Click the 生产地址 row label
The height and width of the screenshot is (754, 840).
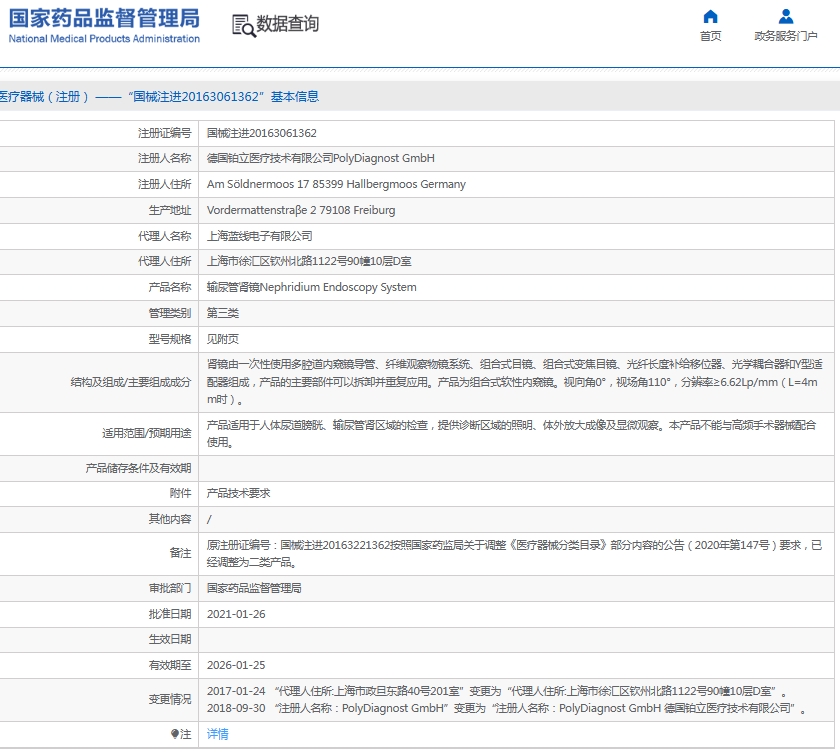tap(170, 210)
